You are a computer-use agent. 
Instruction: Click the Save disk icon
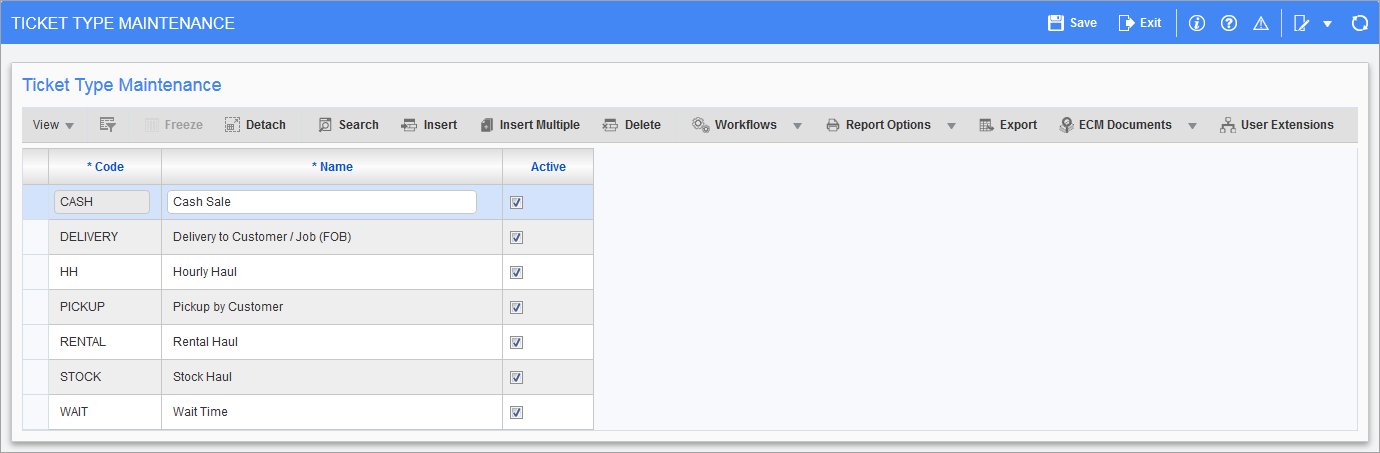point(1055,23)
